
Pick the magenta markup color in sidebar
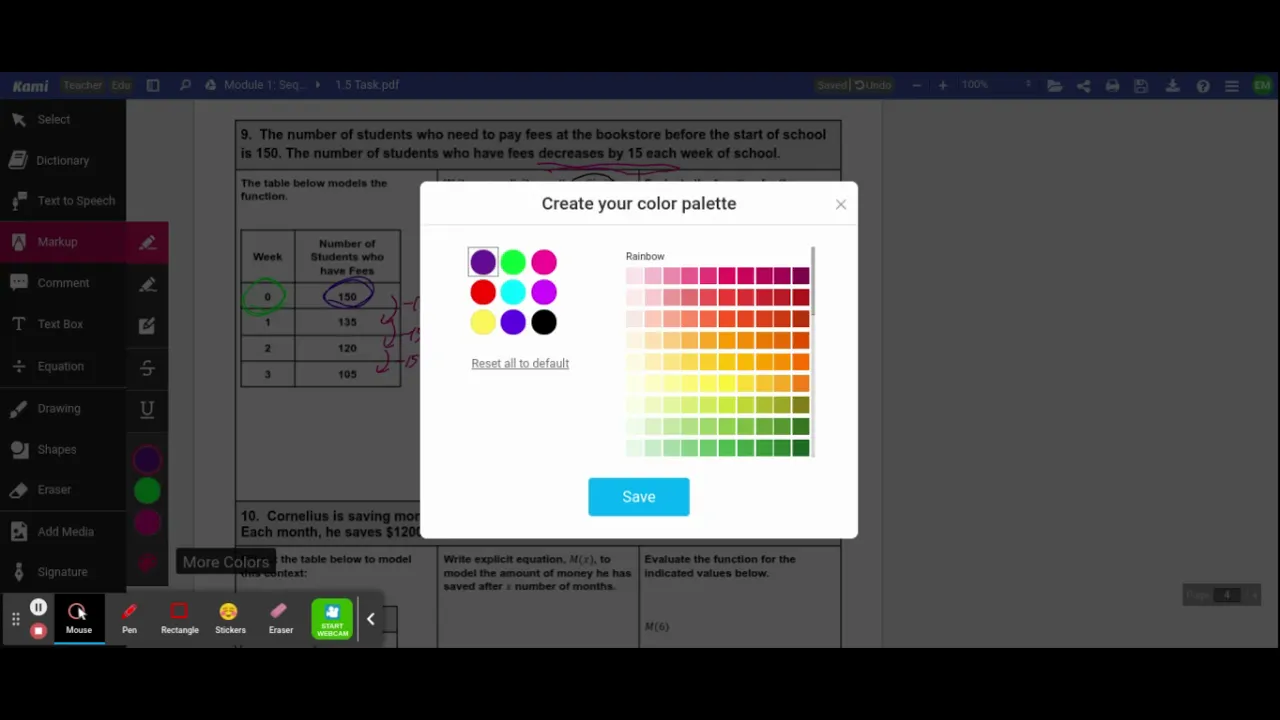147,522
